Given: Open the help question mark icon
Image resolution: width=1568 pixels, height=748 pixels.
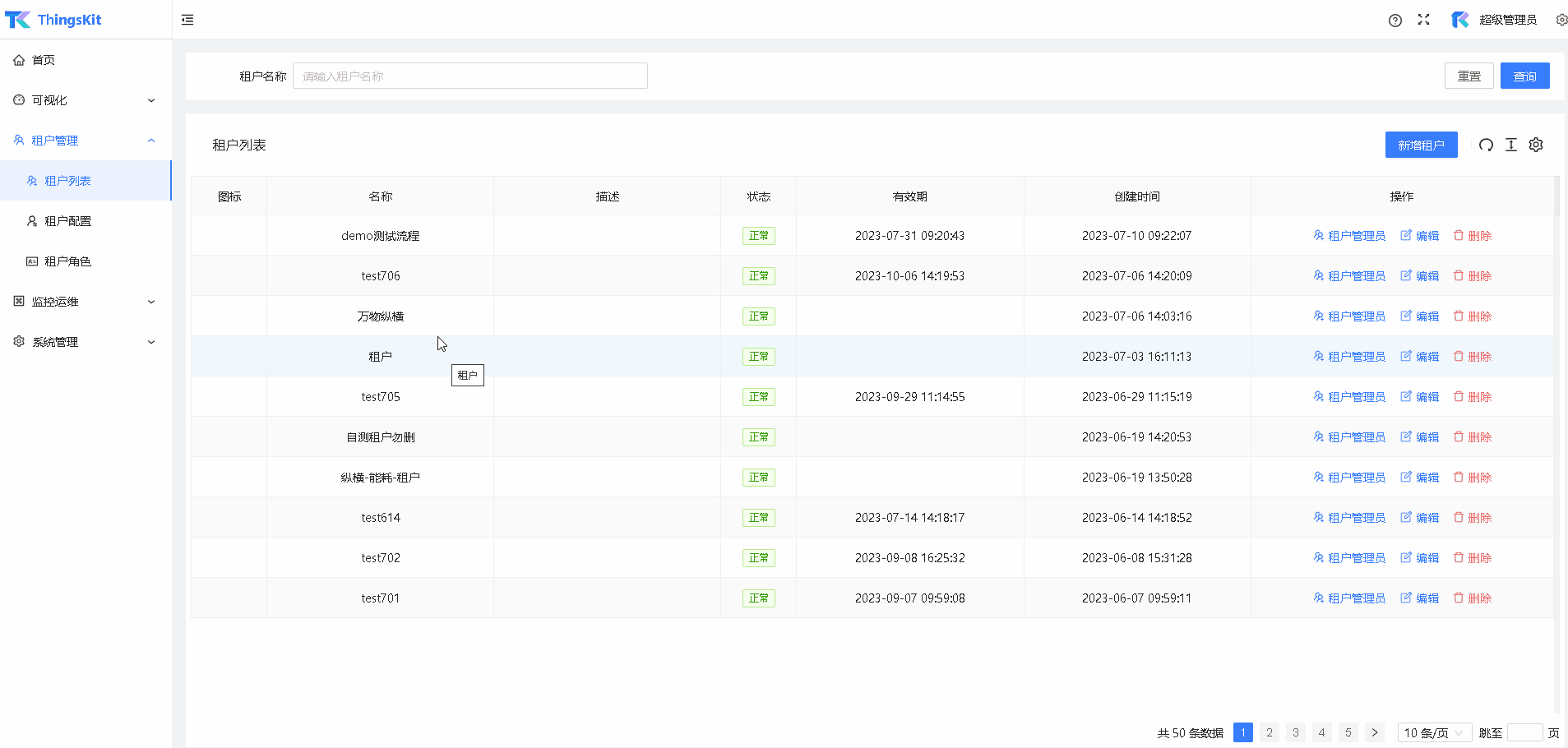Looking at the screenshot, I should [x=1395, y=21].
